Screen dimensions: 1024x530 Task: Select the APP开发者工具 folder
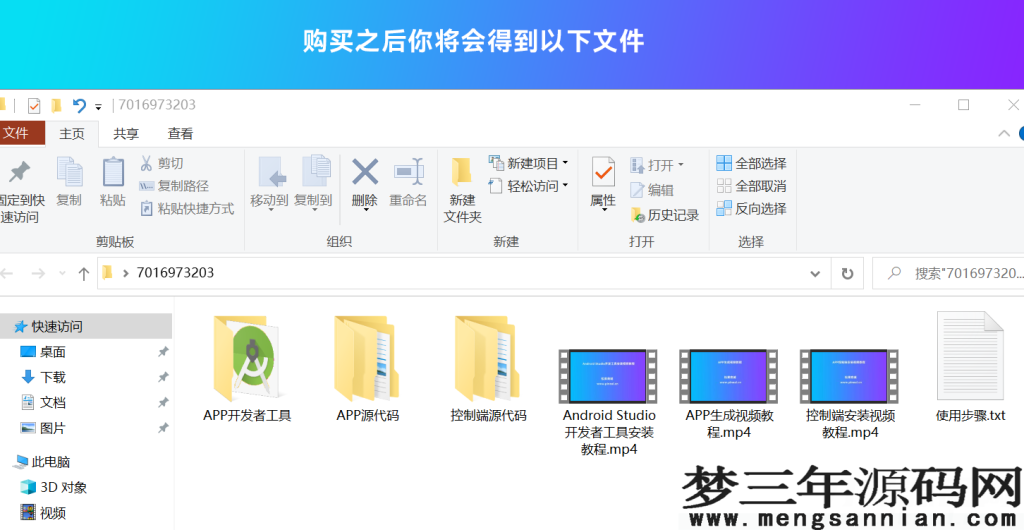point(248,369)
